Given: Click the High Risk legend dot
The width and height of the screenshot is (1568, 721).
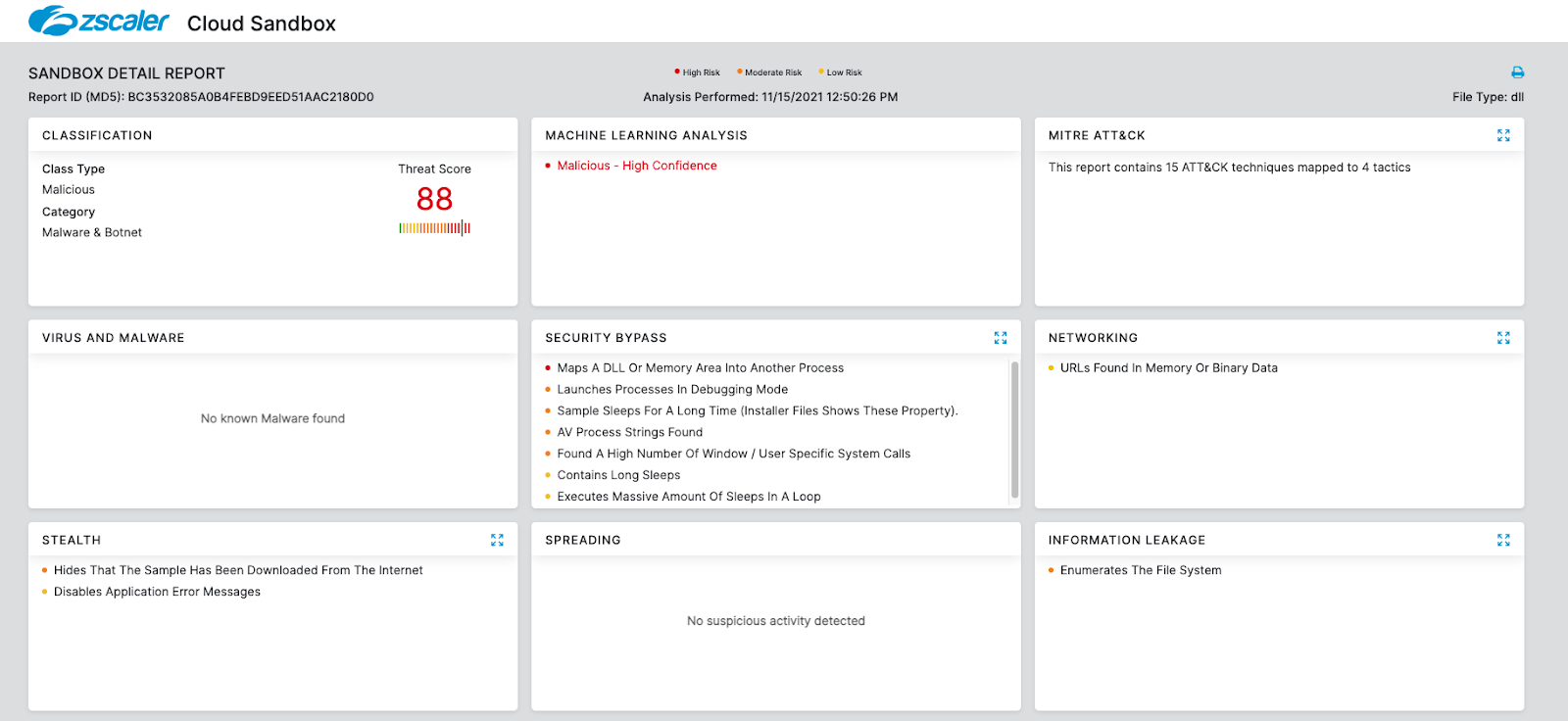Looking at the screenshot, I should click(677, 72).
